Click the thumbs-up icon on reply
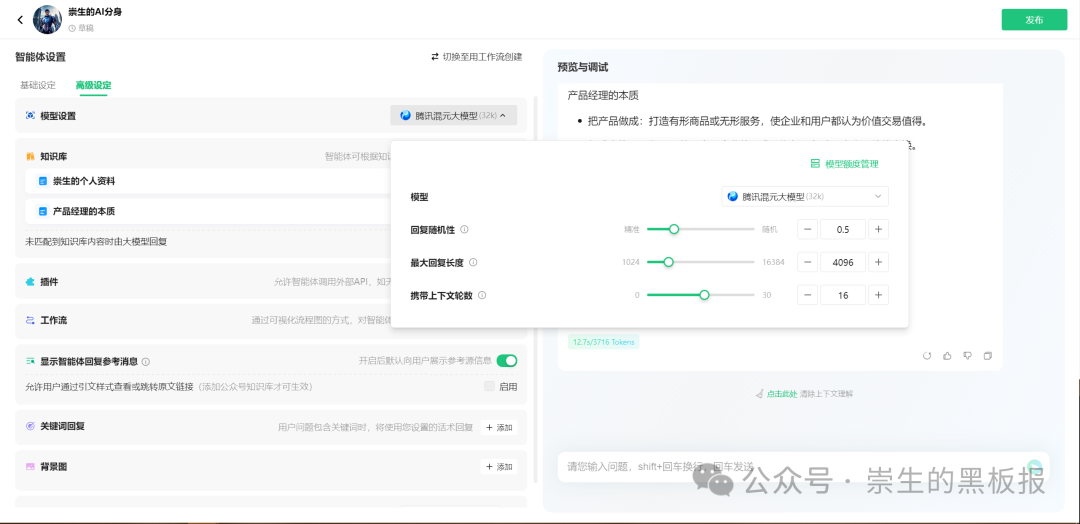The width and height of the screenshot is (1080, 524). tap(947, 356)
